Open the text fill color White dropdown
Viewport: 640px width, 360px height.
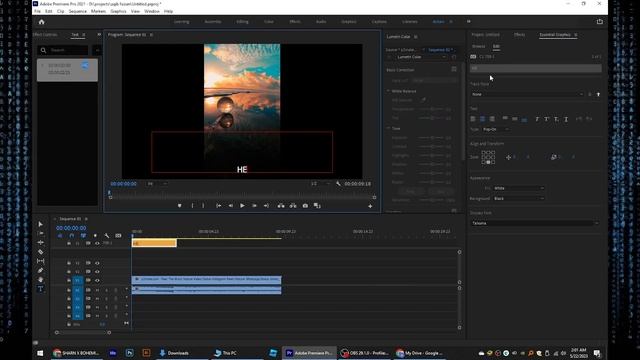(x=519, y=188)
